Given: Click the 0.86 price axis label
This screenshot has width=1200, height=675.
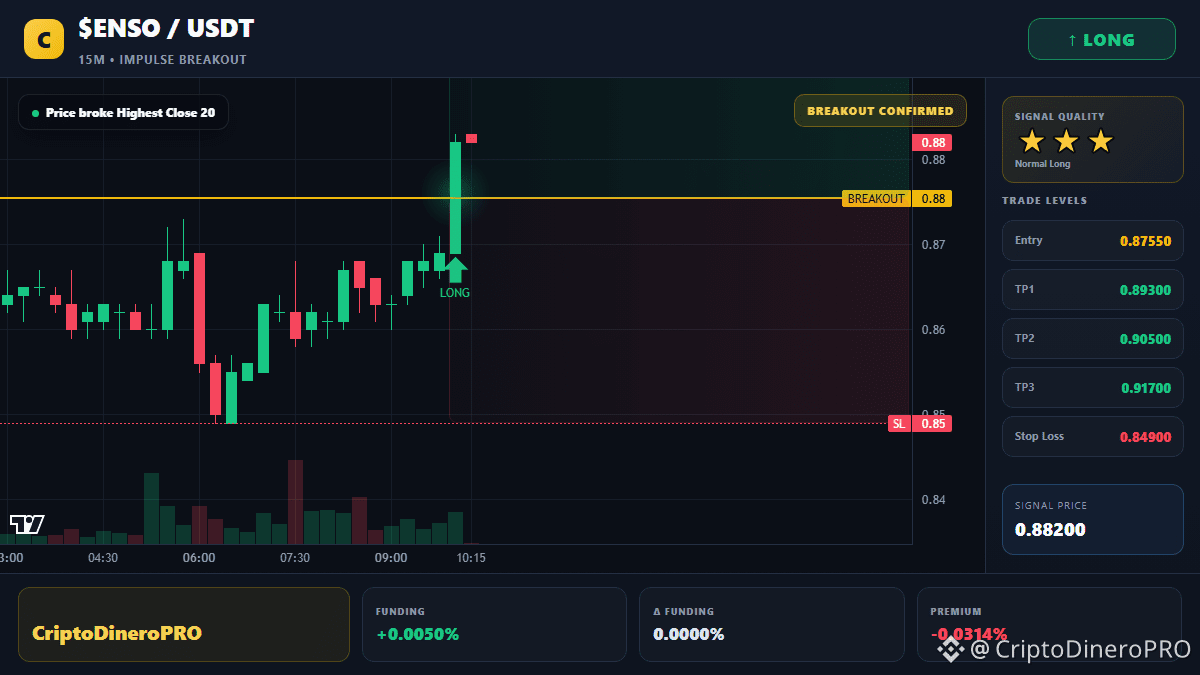Looking at the screenshot, I should (933, 330).
